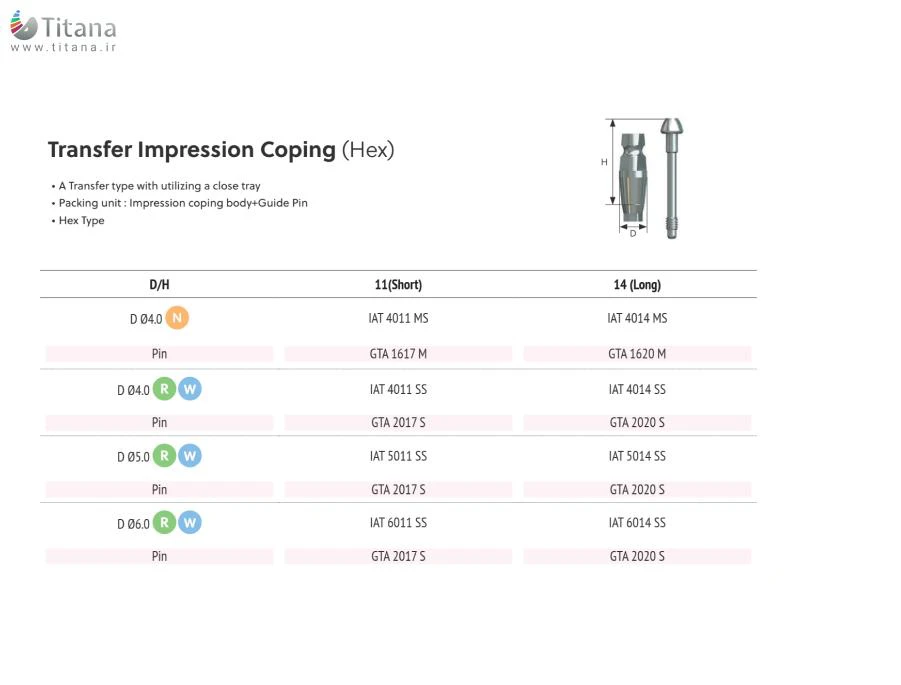
Task: Click the impression coping product image
Action: pyautogui.click(x=646, y=177)
